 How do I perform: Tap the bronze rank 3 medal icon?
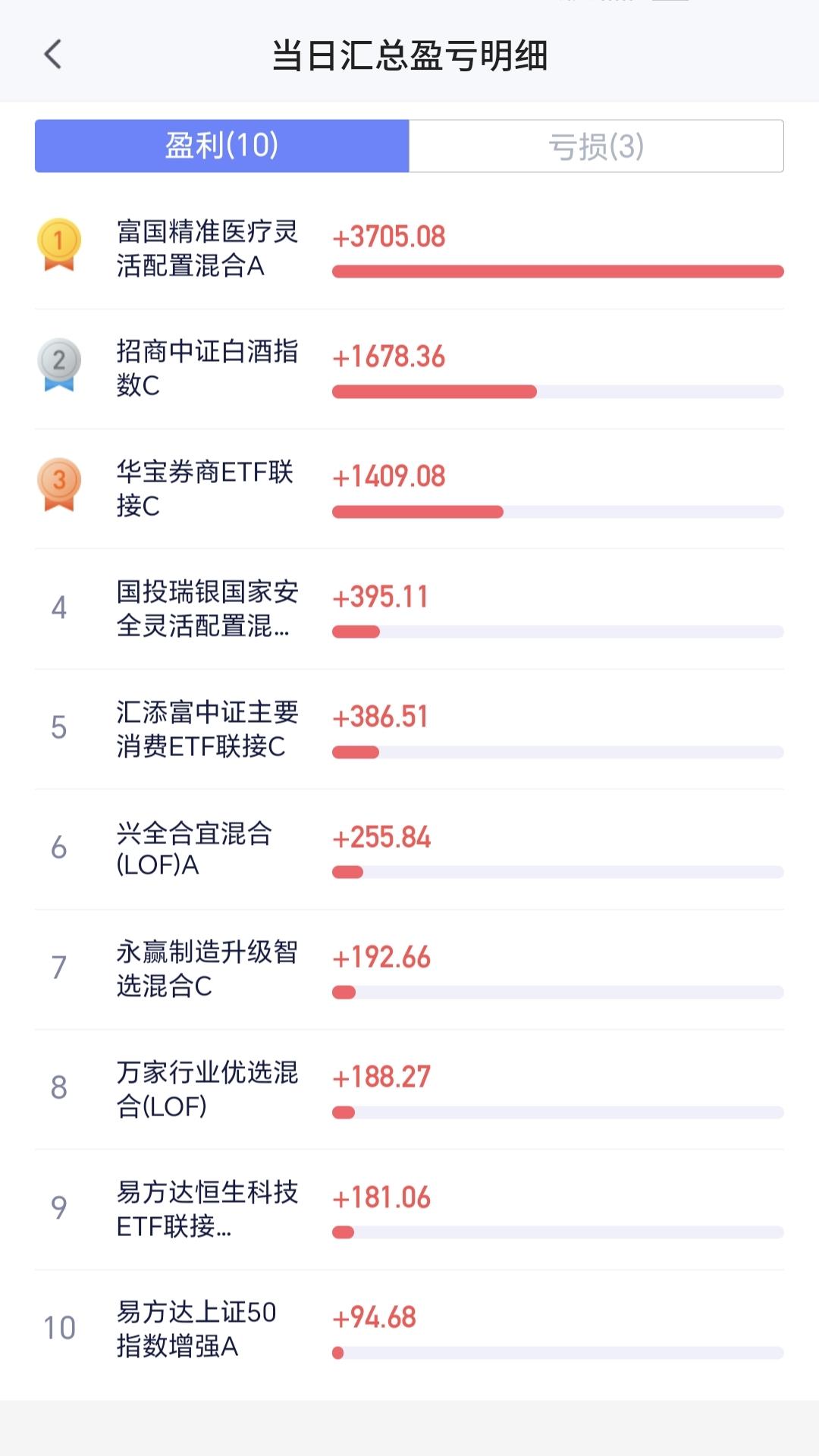click(x=59, y=485)
